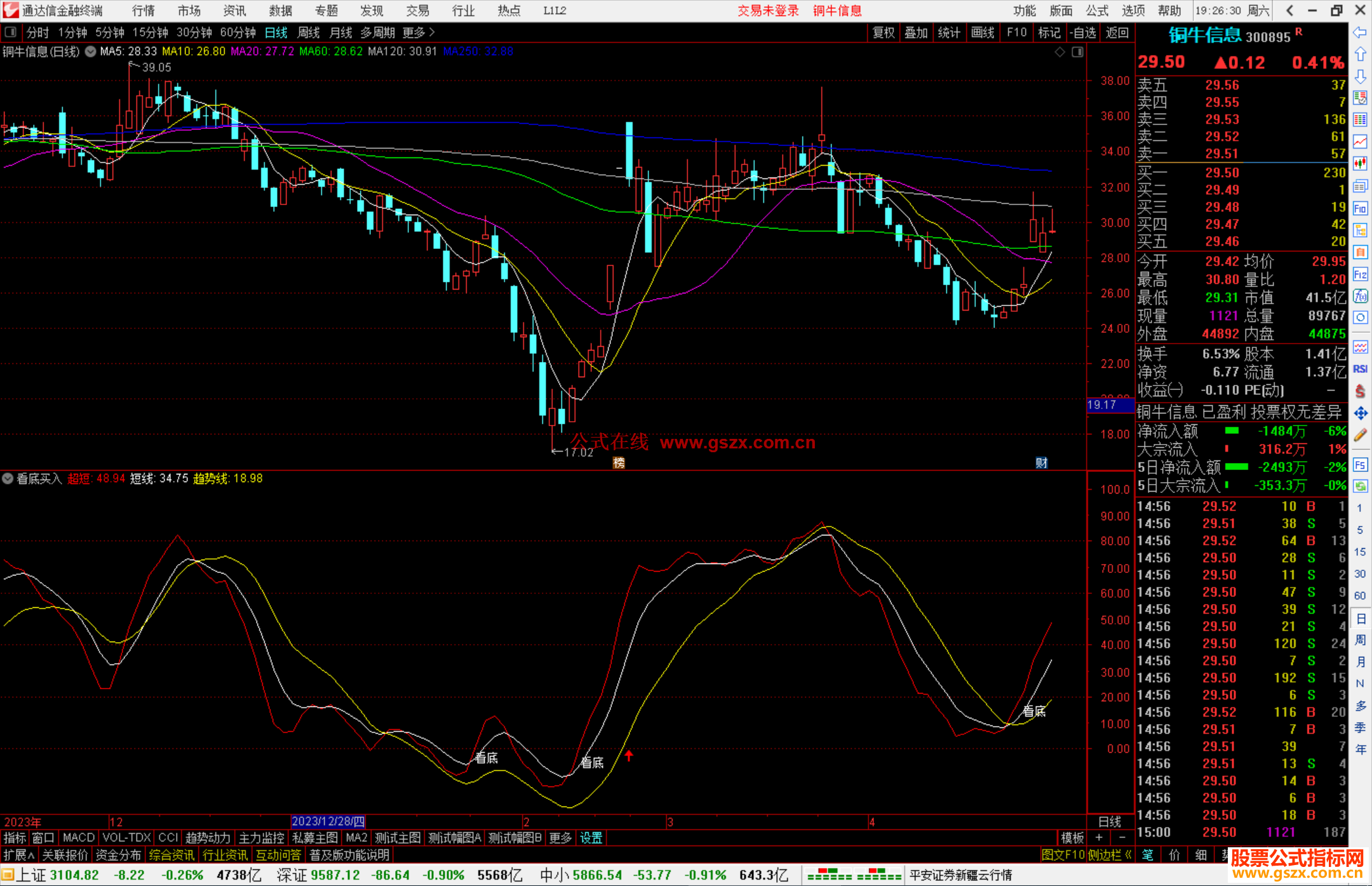Viewport: 1372px width, 886px height.
Task: Open the F12 sidebar icon
Action: [1360, 274]
